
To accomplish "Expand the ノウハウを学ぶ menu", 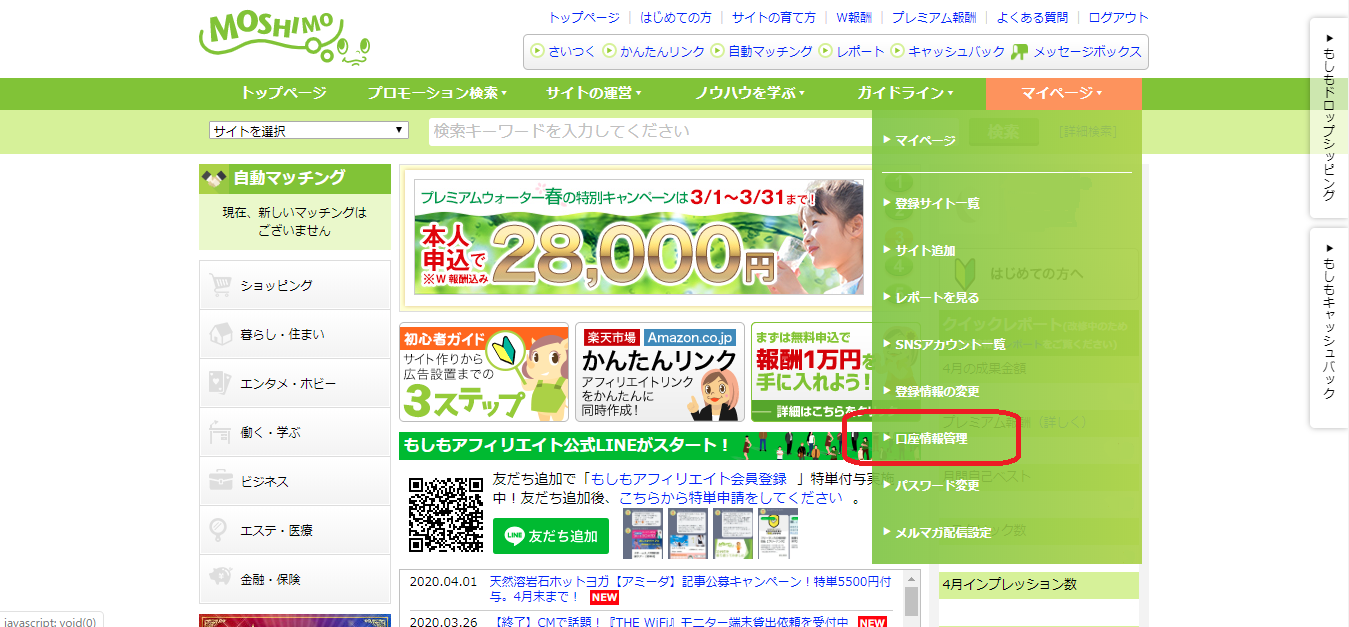I will (750, 93).
